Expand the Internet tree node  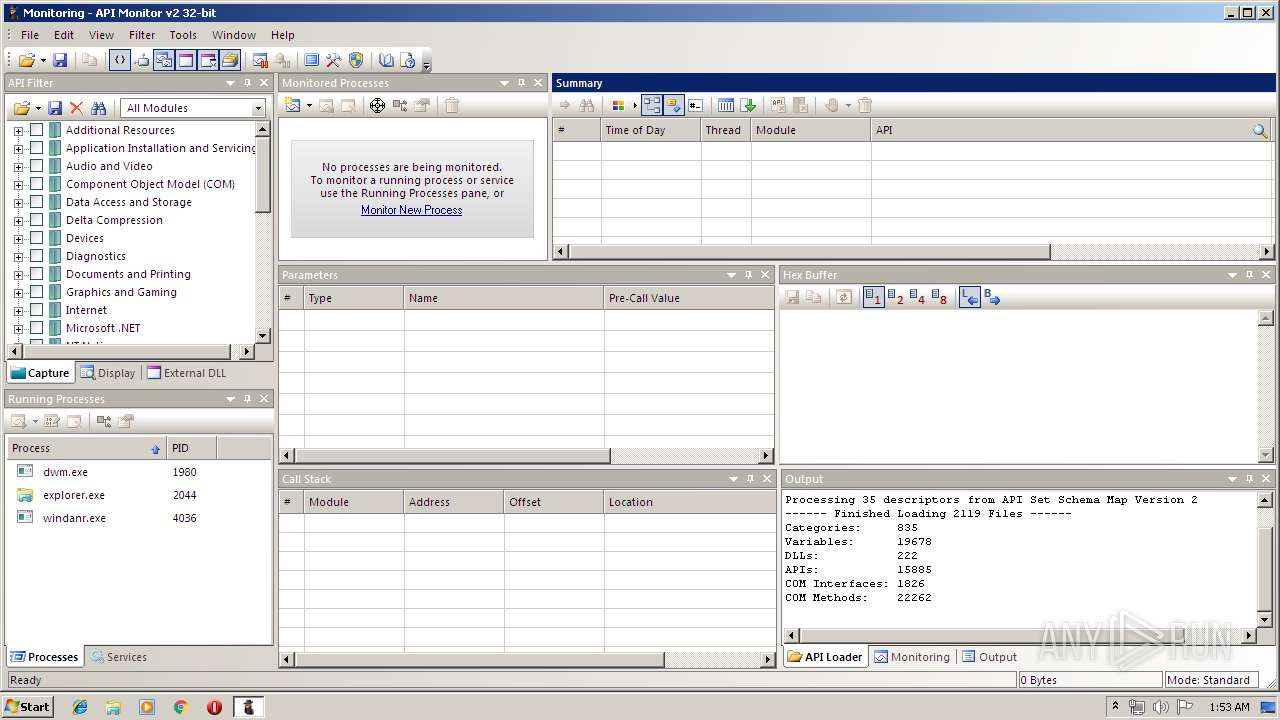[18, 310]
